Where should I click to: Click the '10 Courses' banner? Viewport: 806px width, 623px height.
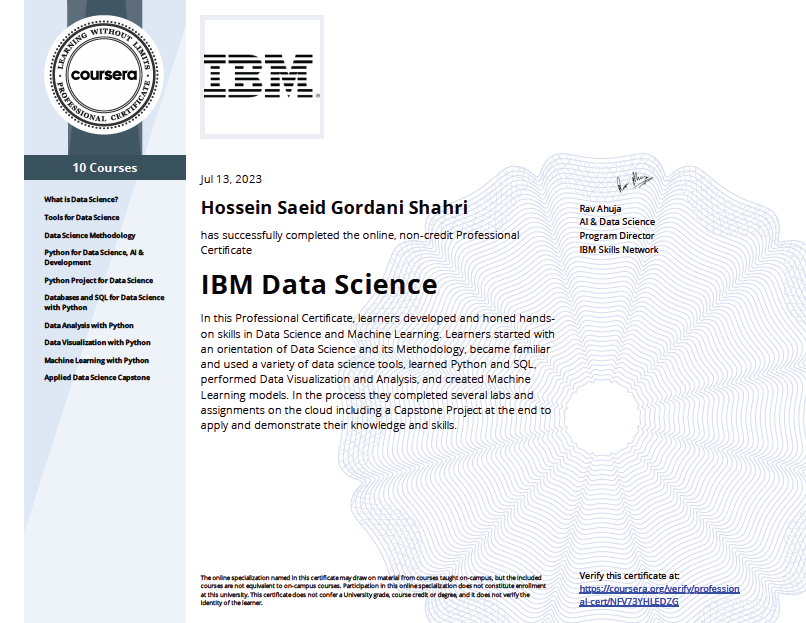coord(105,168)
